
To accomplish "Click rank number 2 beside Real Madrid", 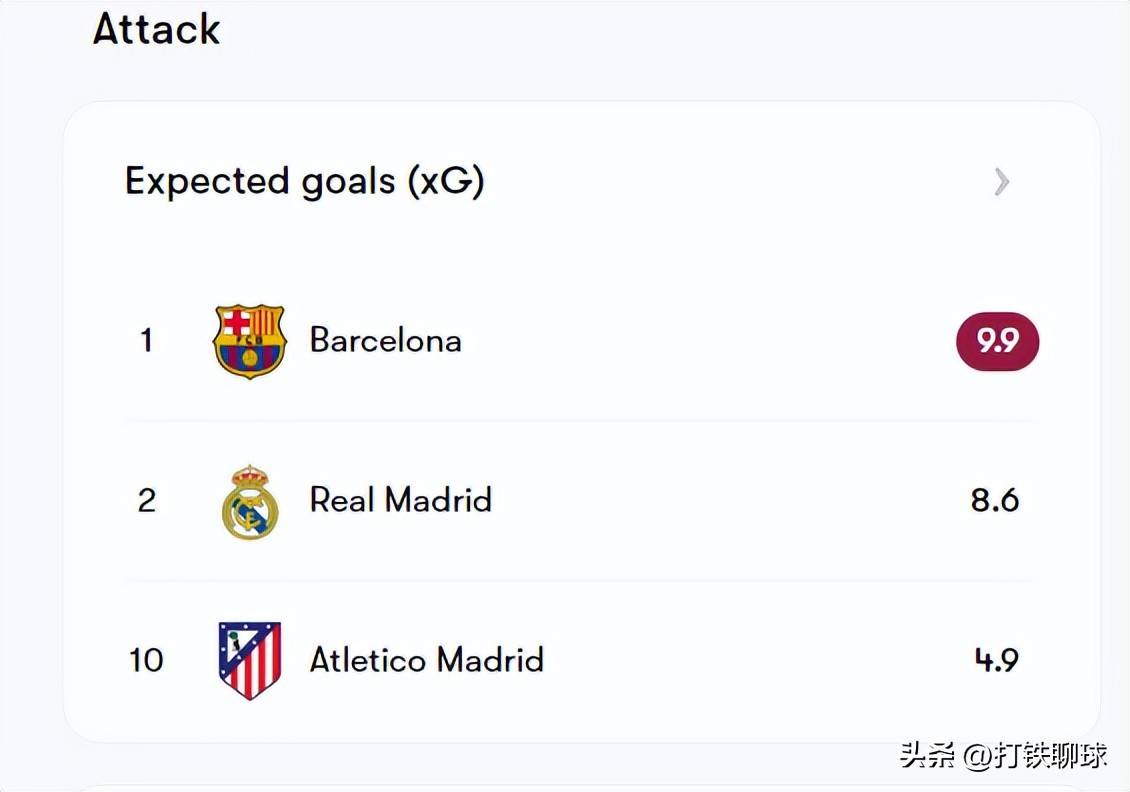I will pos(146,500).
